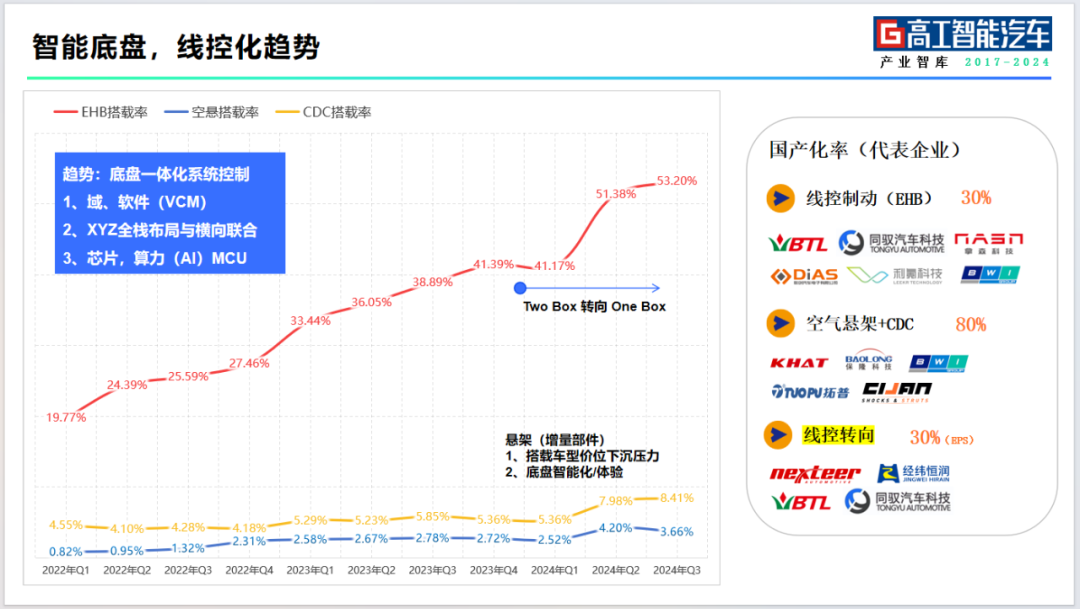1080x609 pixels.
Task: Select the orange DIAS logo
Action: coord(804,276)
